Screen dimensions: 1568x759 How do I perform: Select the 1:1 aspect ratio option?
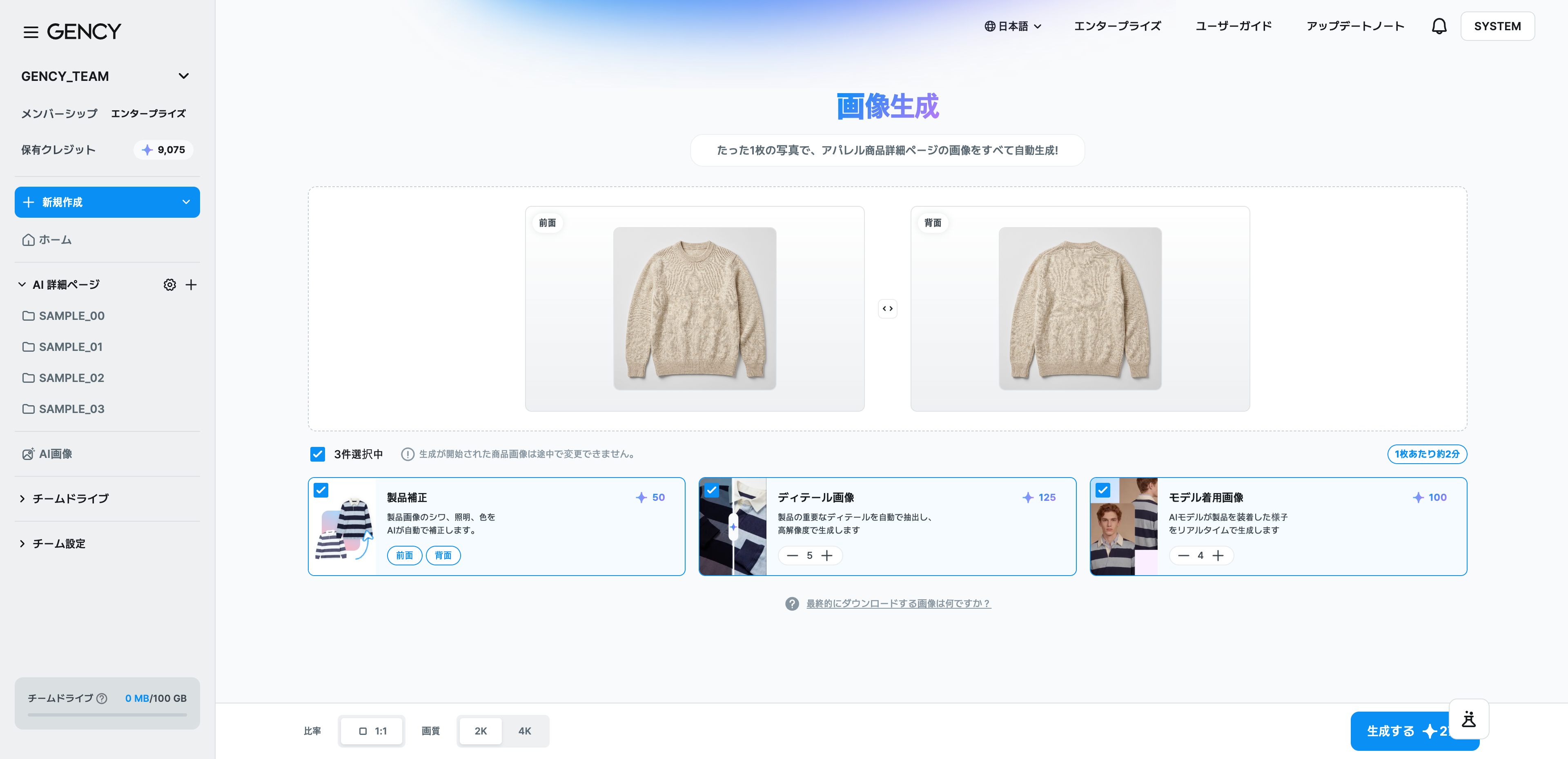372,731
